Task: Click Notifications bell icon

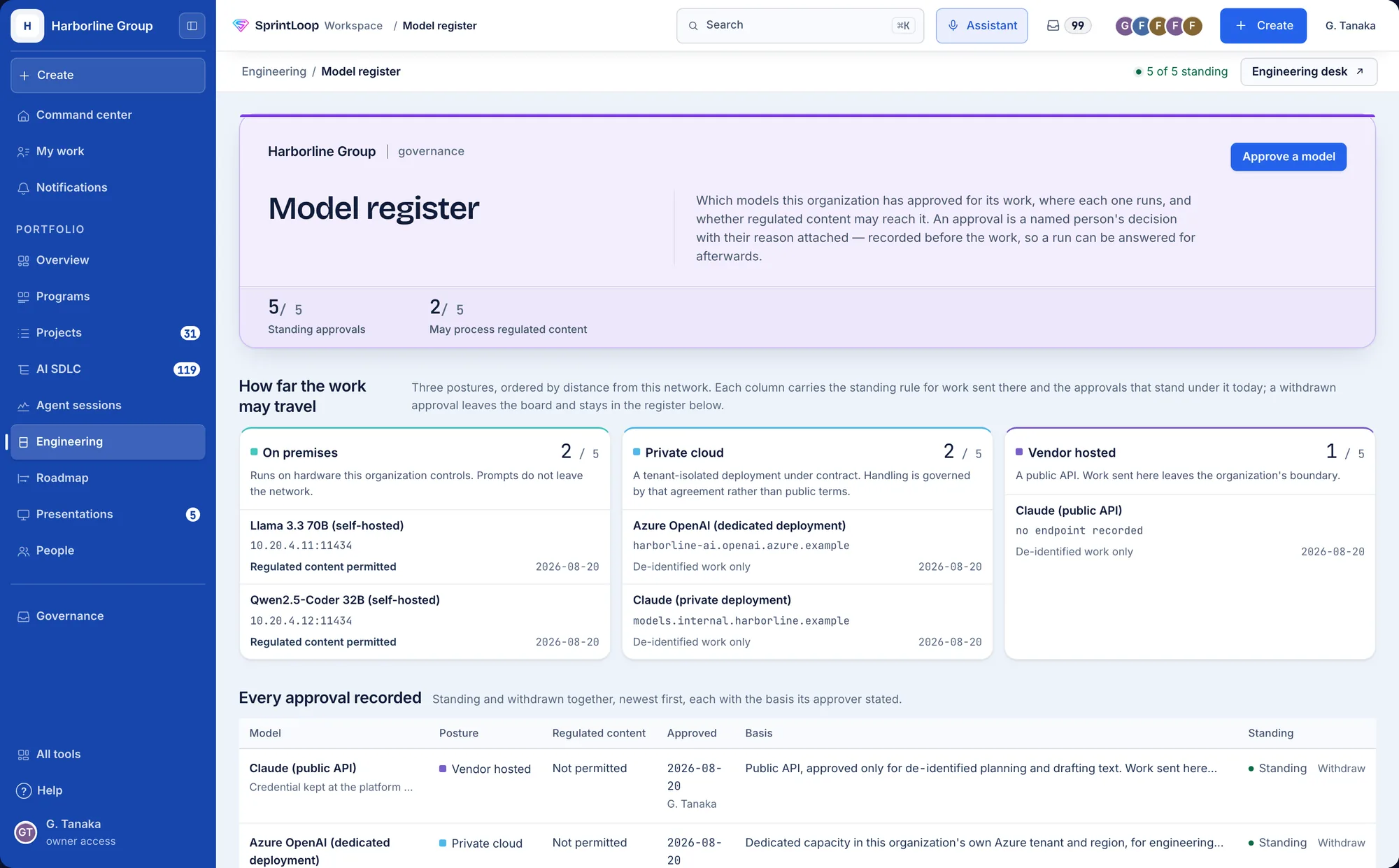Action: (23, 188)
